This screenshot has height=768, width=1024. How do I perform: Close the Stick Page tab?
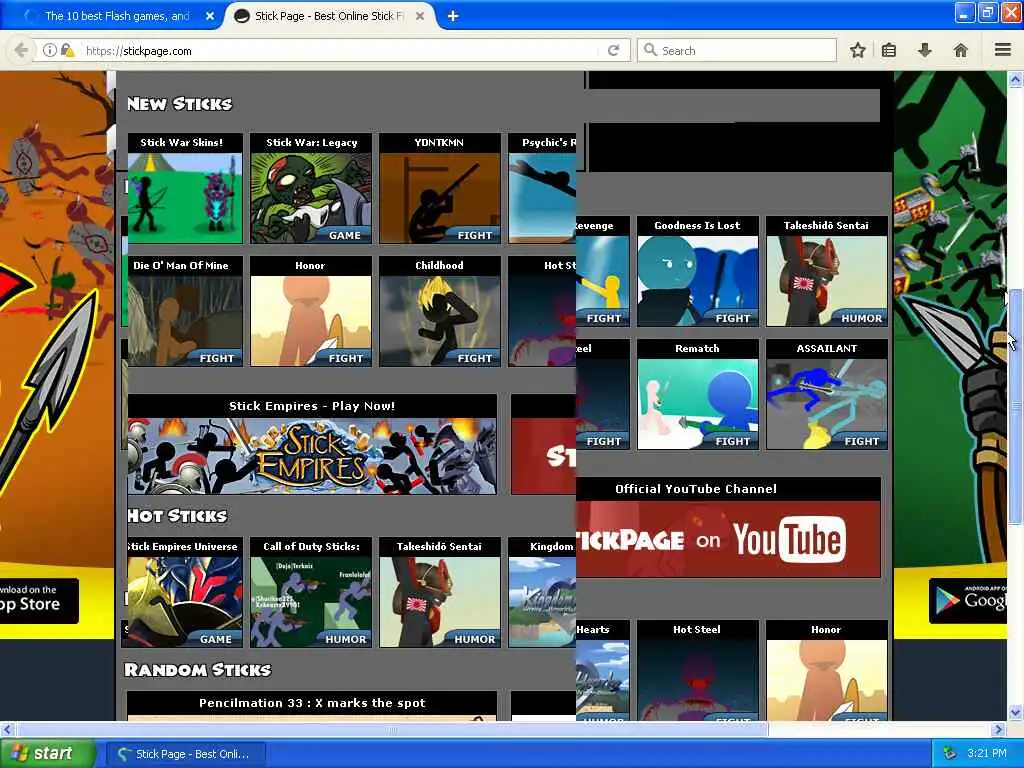pos(420,16)
